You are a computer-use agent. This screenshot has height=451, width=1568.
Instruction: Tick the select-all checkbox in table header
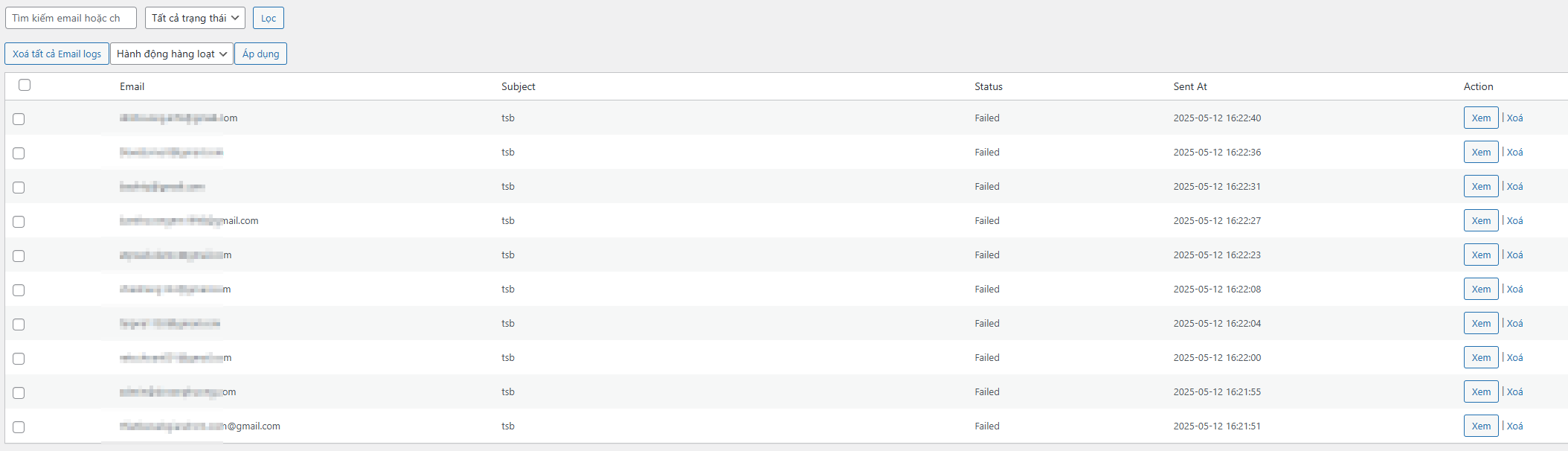[x=25, y=85]
